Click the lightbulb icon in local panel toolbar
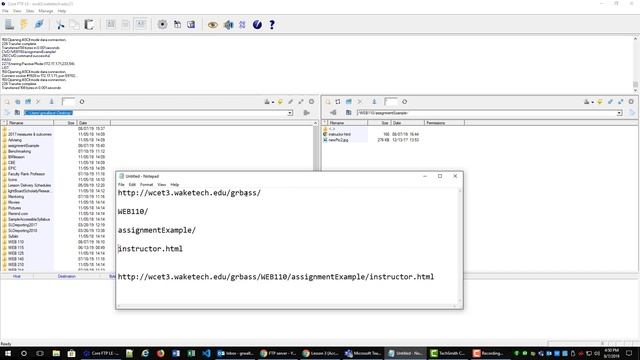The width and height of the screenshot is (640, 360). pyautogui.click(x=280, y=102)
